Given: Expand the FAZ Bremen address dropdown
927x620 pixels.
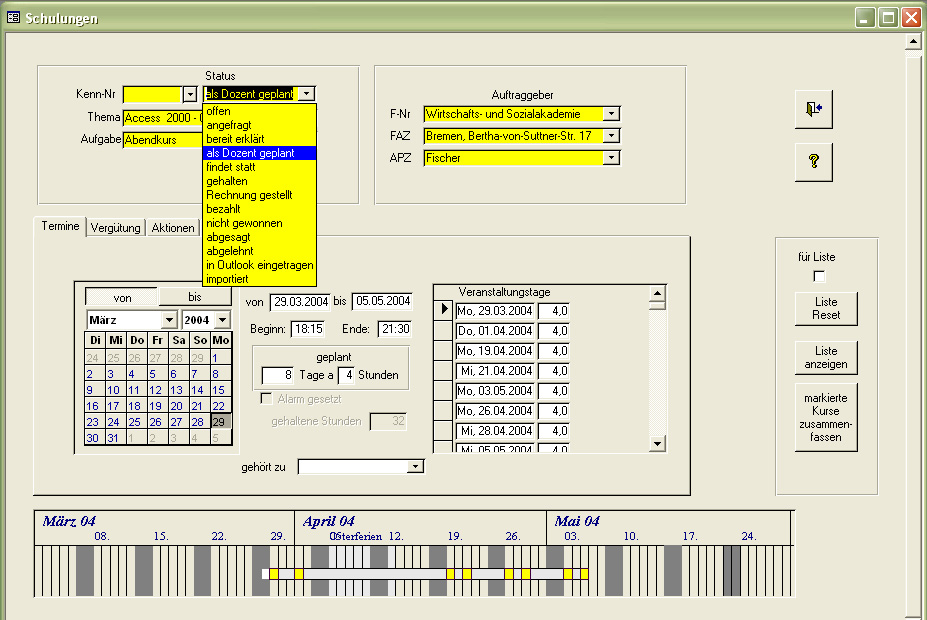Looking at the screenshot, I should click(x=612, y=135).
